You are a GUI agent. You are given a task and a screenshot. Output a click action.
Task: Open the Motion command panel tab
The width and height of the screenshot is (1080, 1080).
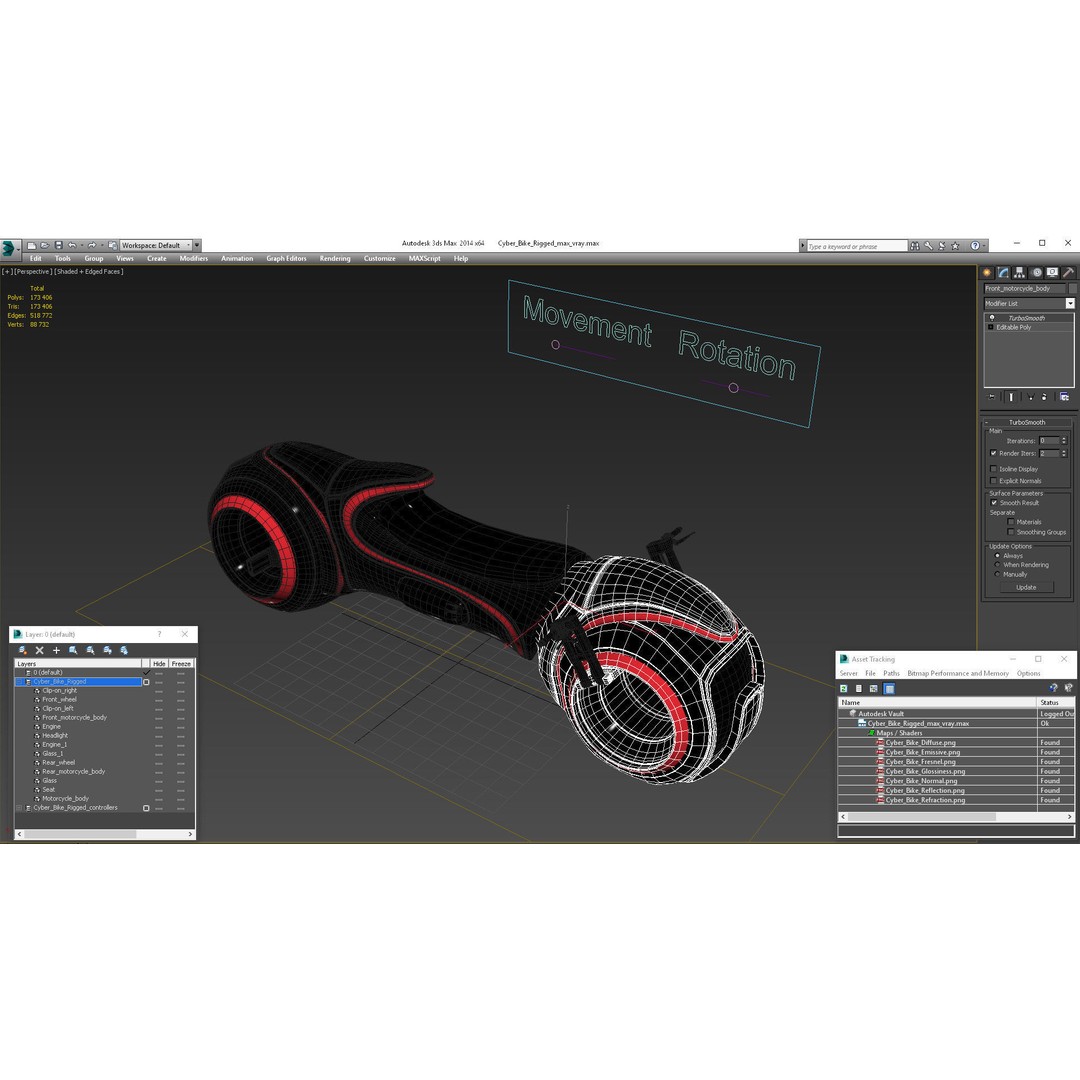1036,273
